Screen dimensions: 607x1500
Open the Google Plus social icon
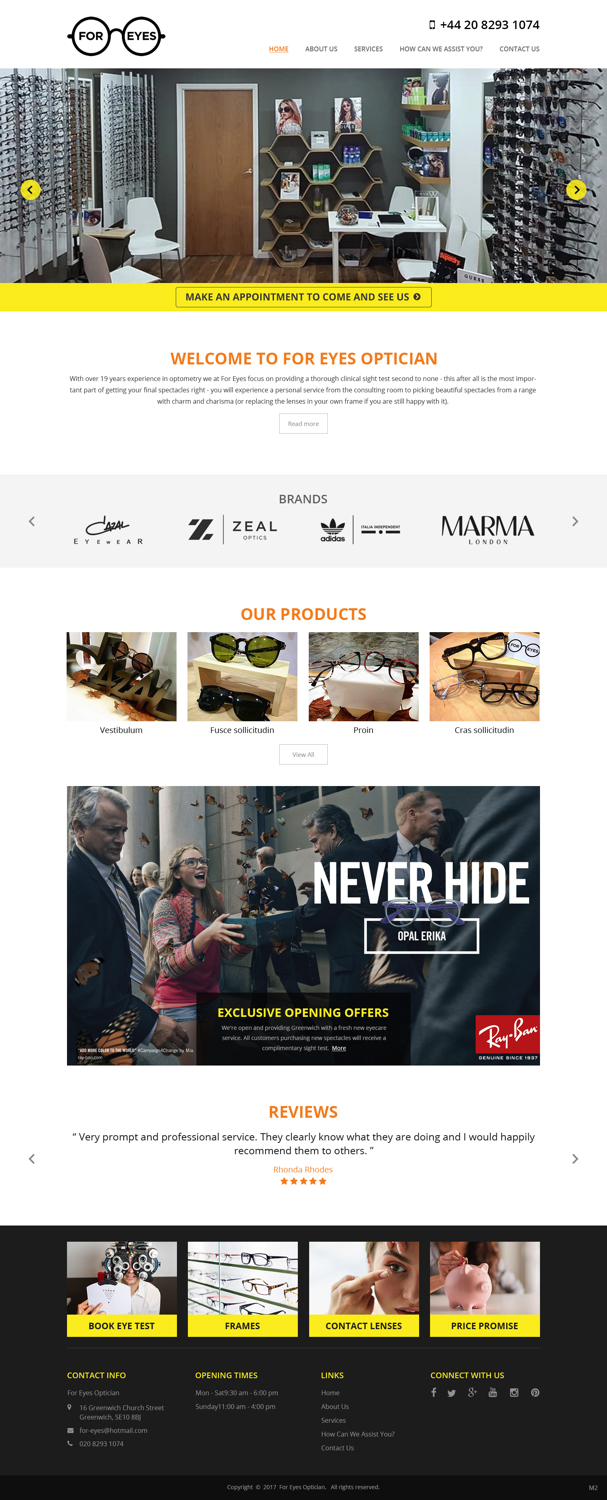472,1392
